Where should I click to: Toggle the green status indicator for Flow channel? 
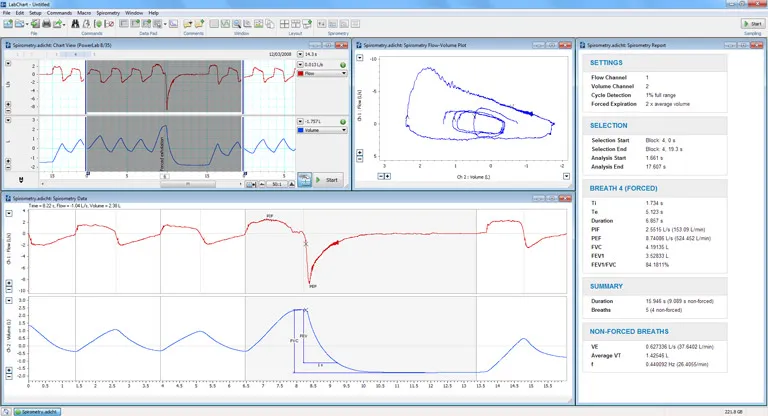pyautogui.click(x=343, y=64)
